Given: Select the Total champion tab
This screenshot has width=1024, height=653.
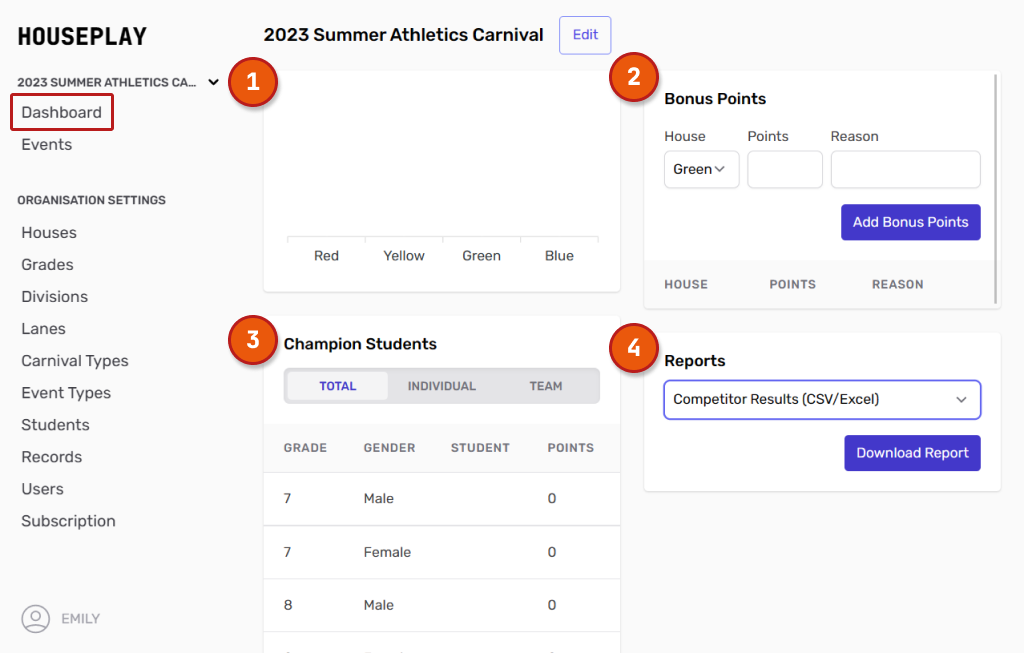Looking at the screenshot, I should (337, 386).
